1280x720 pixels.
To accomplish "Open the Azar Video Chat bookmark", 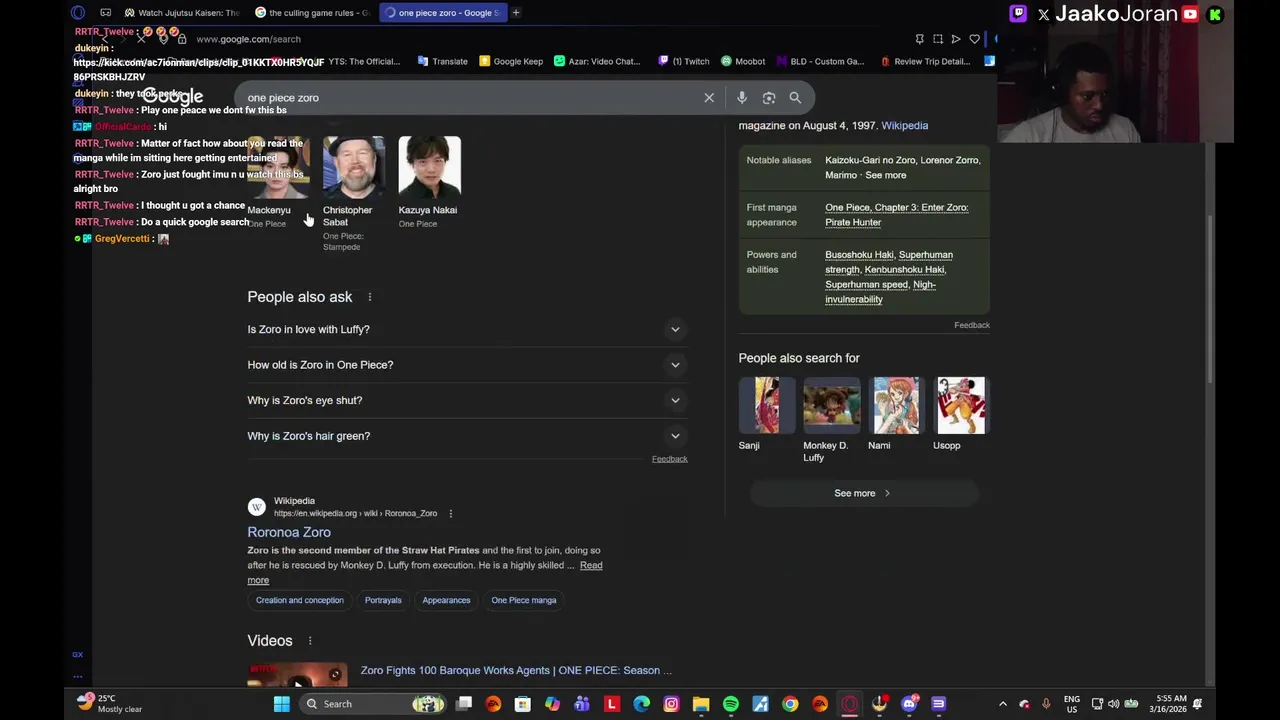I will 597,61.
